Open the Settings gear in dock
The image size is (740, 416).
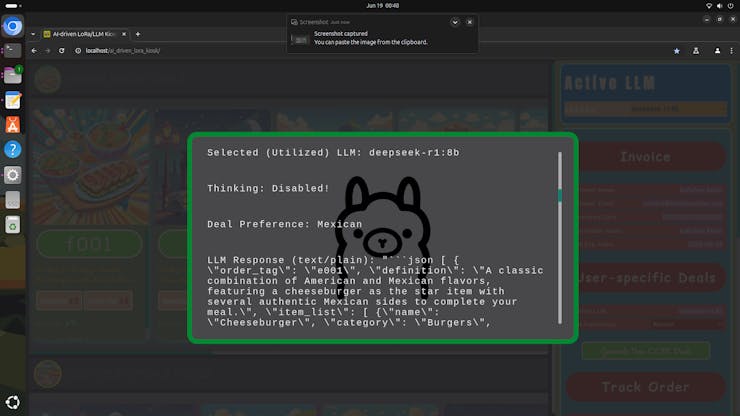pos(13,175)
